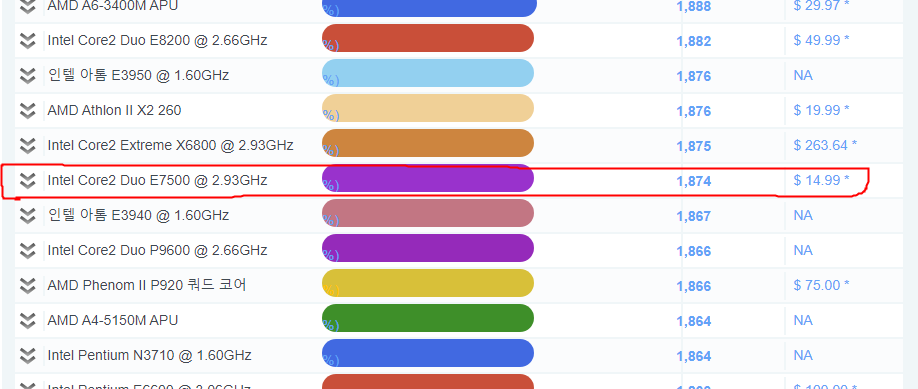918x389 pixels.
Task: Click the NA price for 아톰 E3950
Action: [x=803, y=75]
